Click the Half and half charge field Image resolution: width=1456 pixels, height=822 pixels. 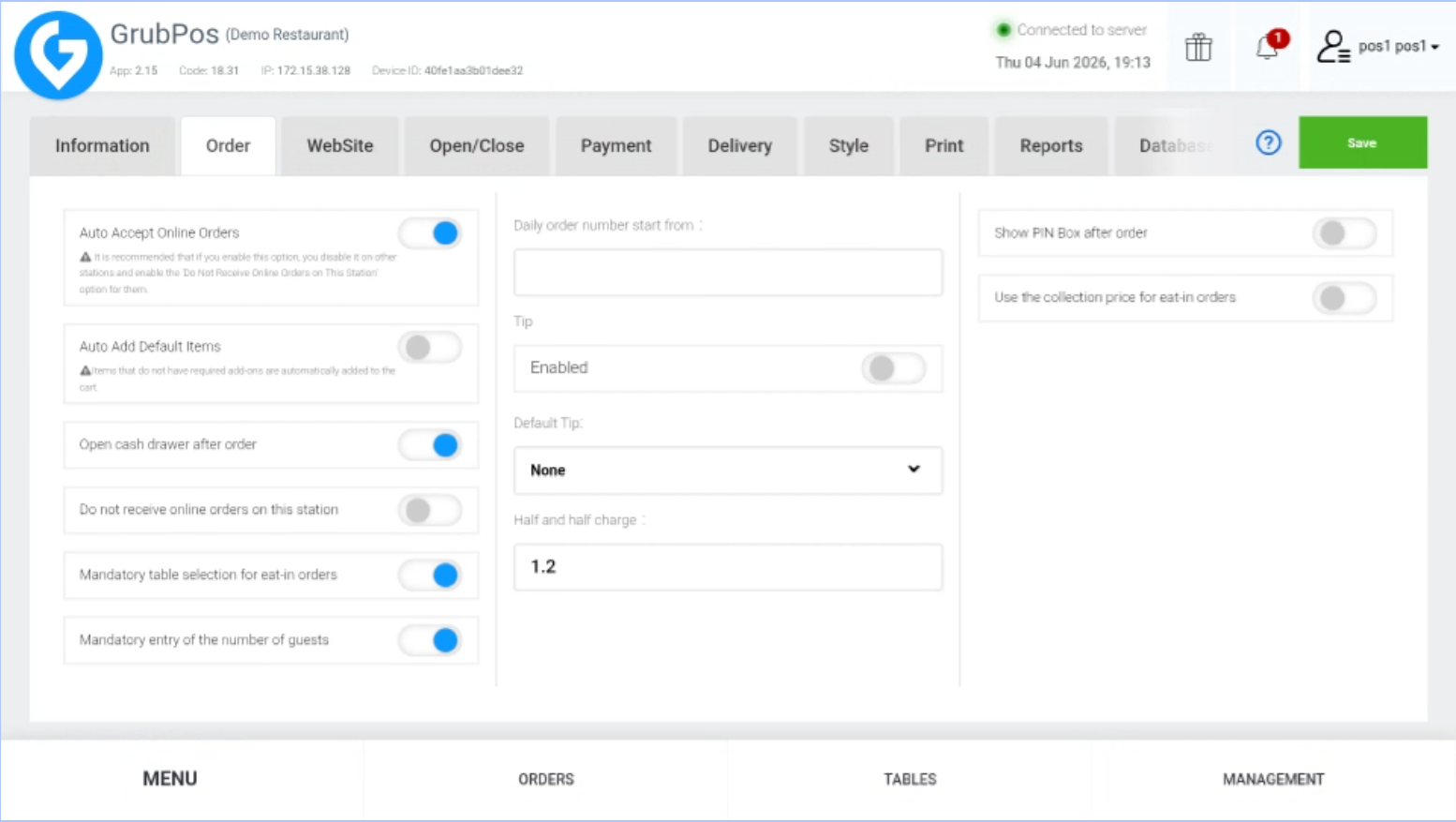pos(728,567)
